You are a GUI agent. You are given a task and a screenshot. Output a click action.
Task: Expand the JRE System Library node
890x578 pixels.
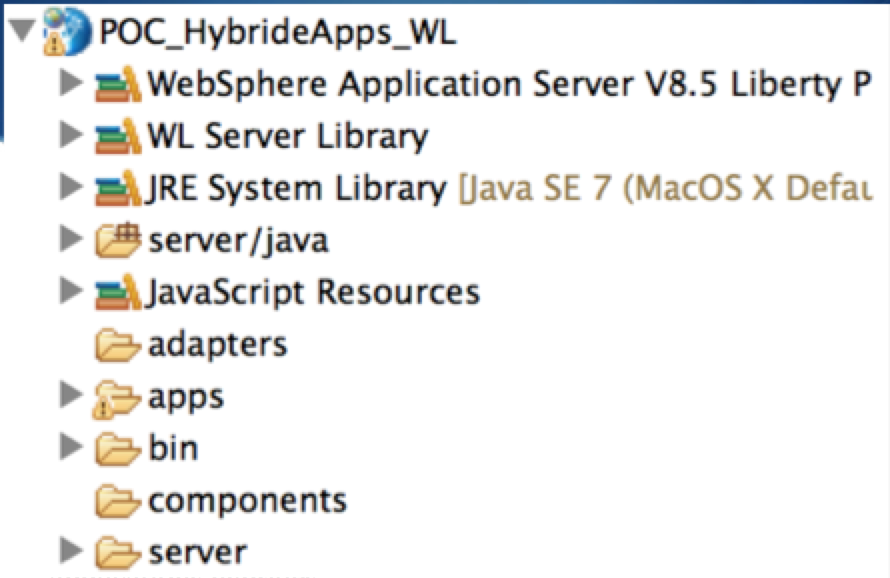69,187
